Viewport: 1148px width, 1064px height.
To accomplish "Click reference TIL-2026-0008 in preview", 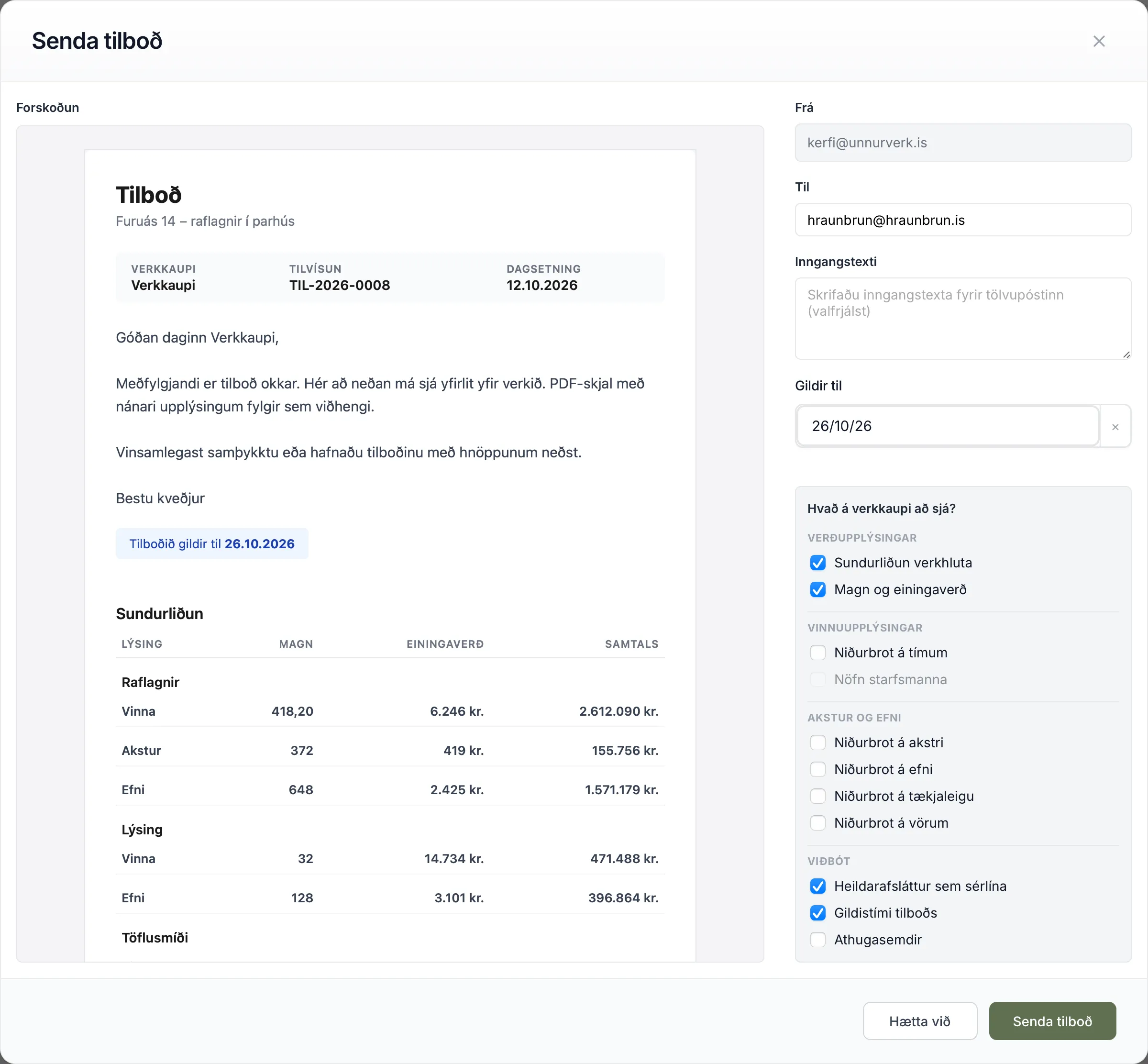I will click(340, 286).
